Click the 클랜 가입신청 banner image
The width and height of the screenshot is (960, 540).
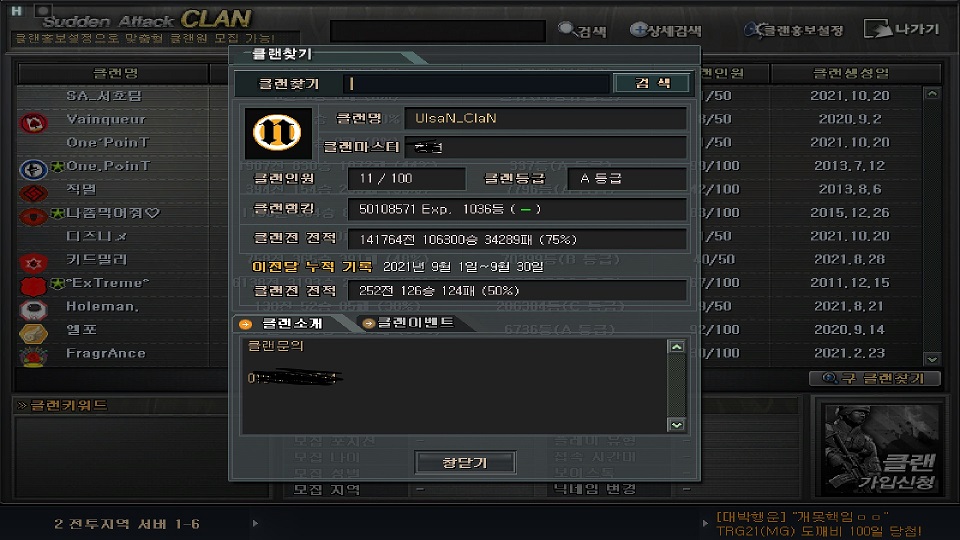click(880, 449)
